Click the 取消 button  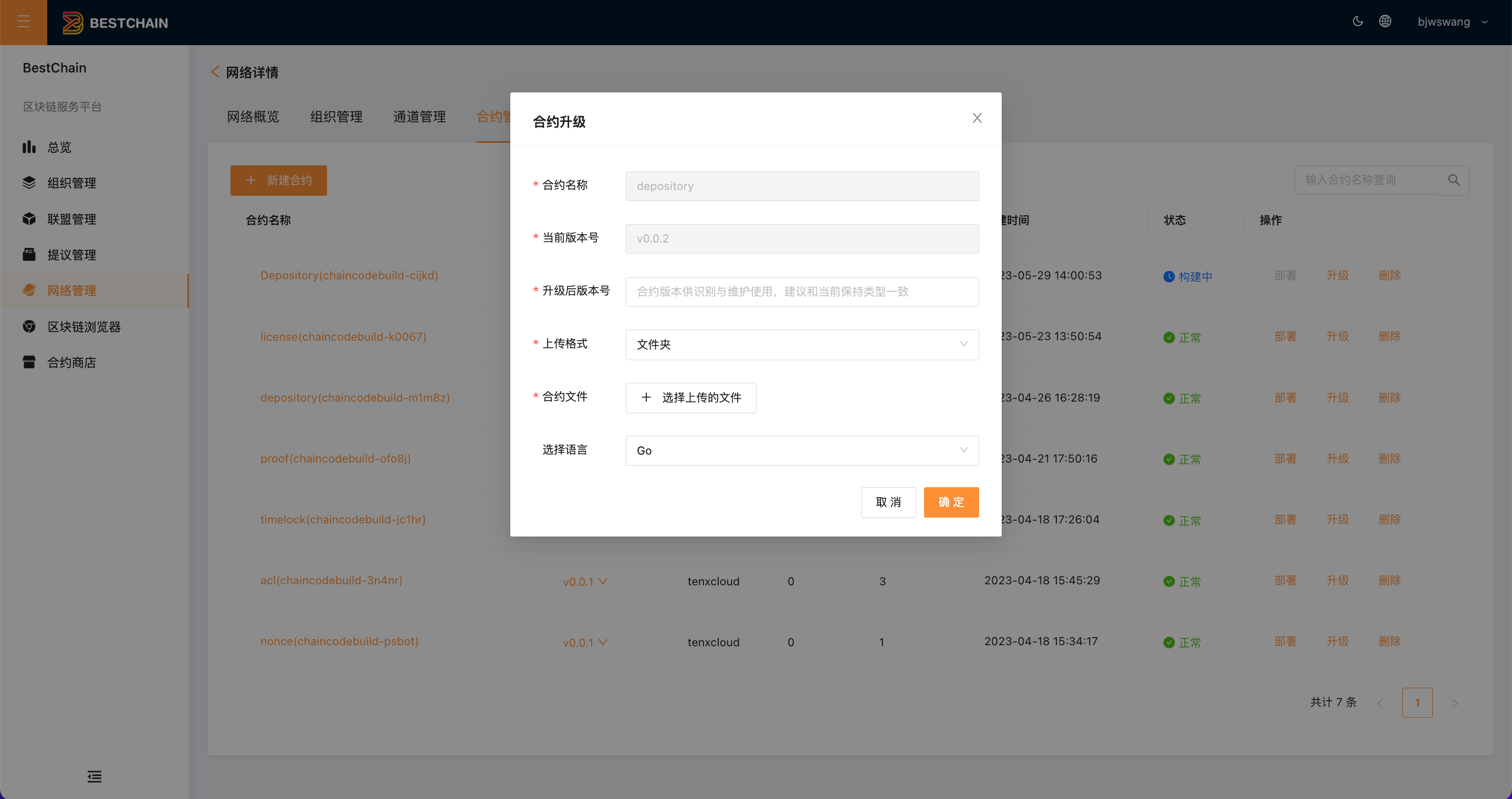tap(888, 502)
